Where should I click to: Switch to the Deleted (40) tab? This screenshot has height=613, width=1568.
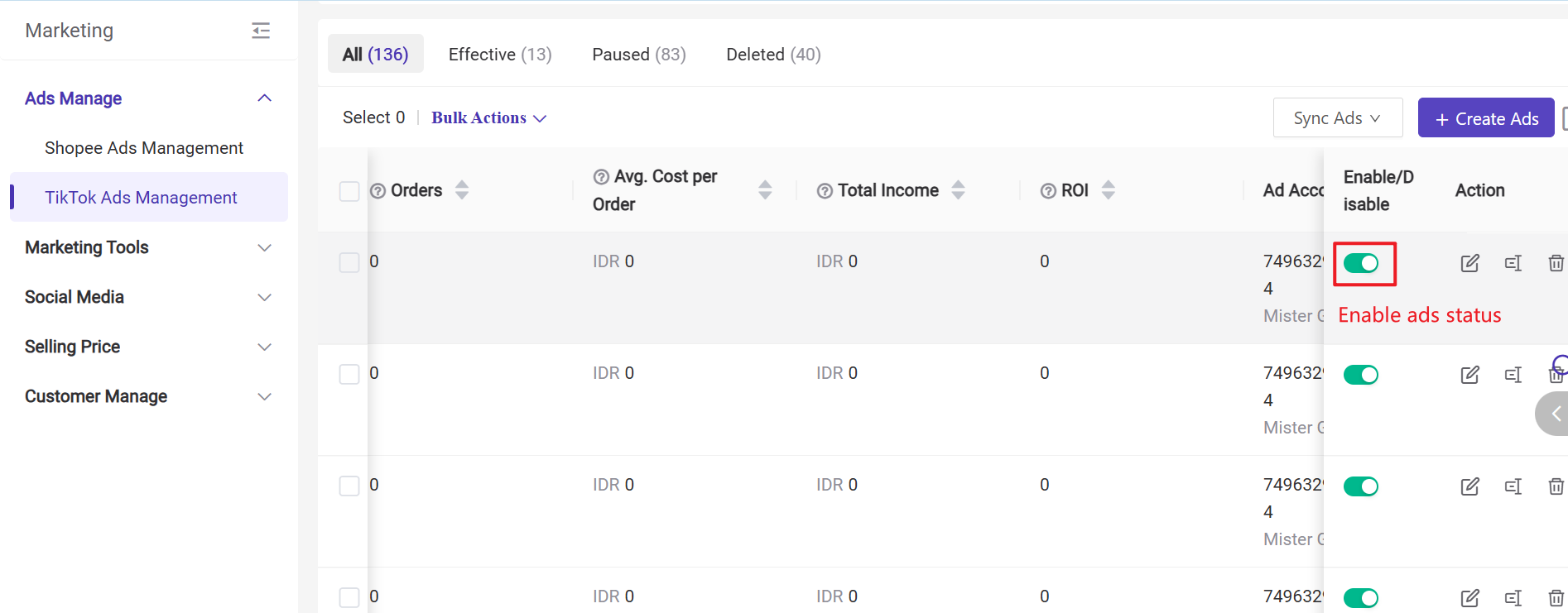pos(772,55)
